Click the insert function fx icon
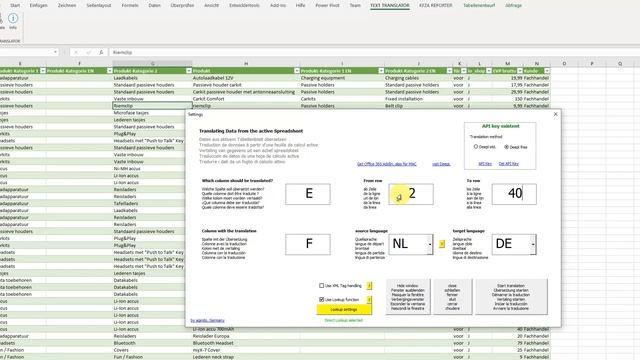This screenshot has height=360, width=640. coord(101,52)
